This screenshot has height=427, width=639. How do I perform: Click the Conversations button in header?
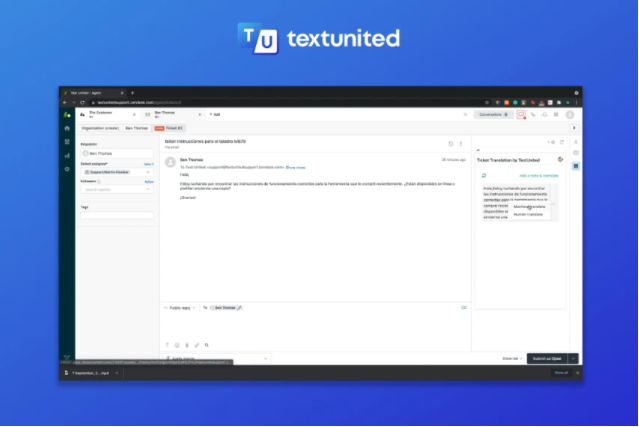click(x=493, y=115)
